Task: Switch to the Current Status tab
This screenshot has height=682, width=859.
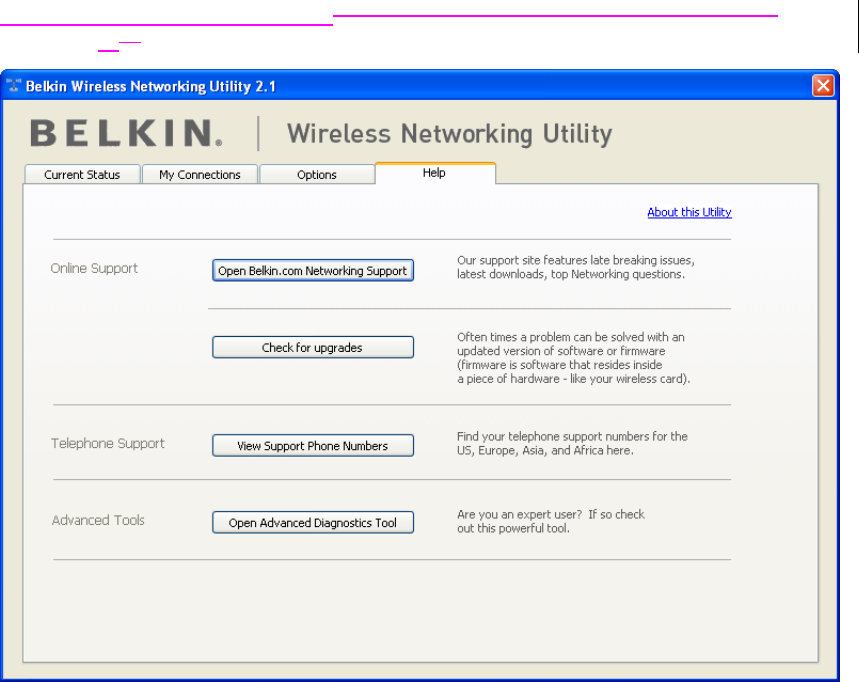Action: [82, 174]
